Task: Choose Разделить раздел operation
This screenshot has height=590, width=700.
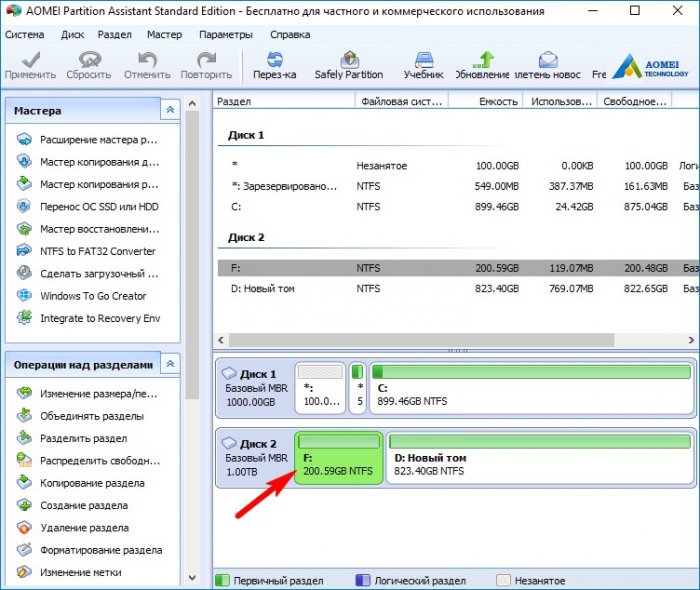Action: click(72, 438)
